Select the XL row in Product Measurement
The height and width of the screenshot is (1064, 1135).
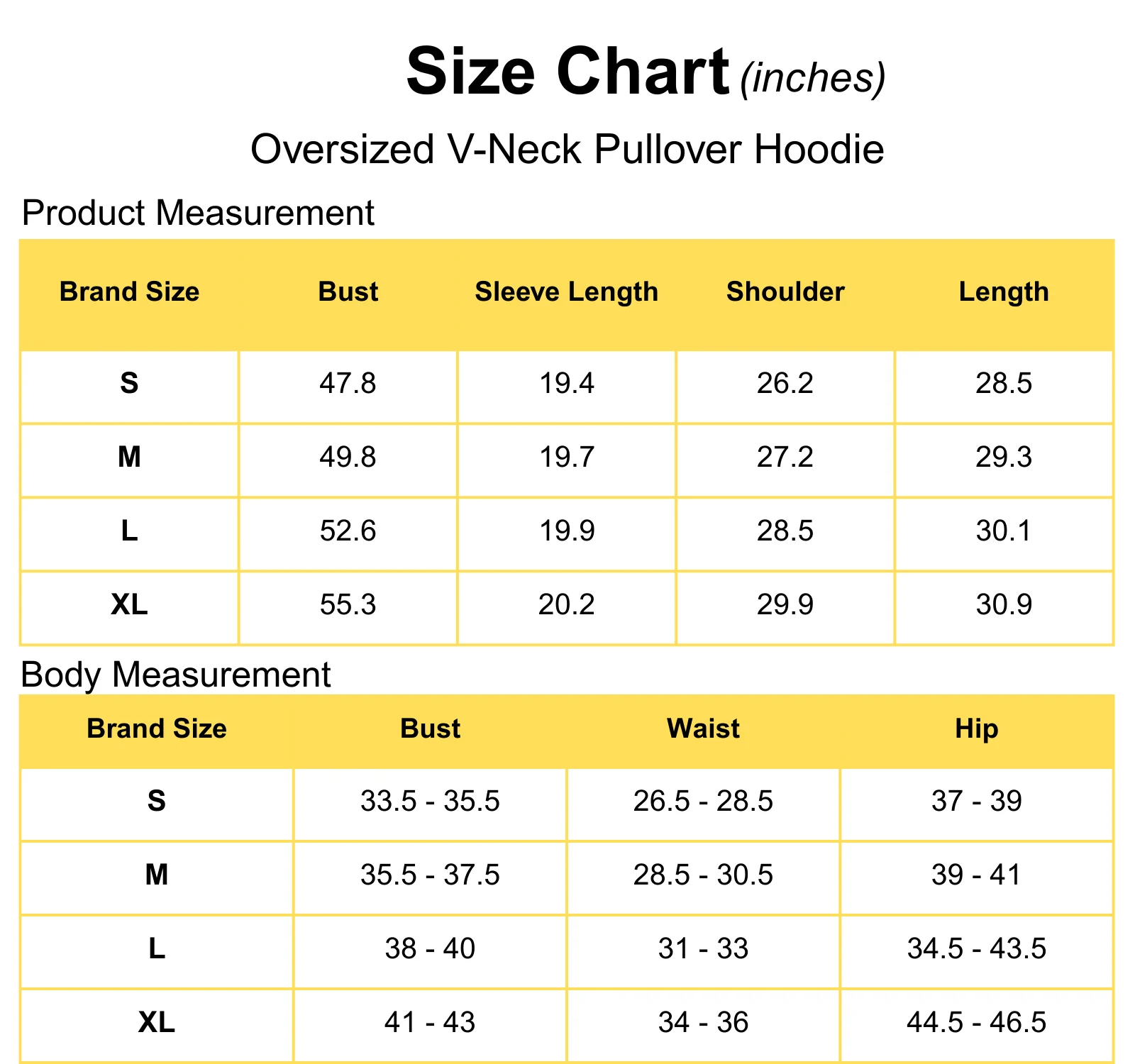coord(567,607)
